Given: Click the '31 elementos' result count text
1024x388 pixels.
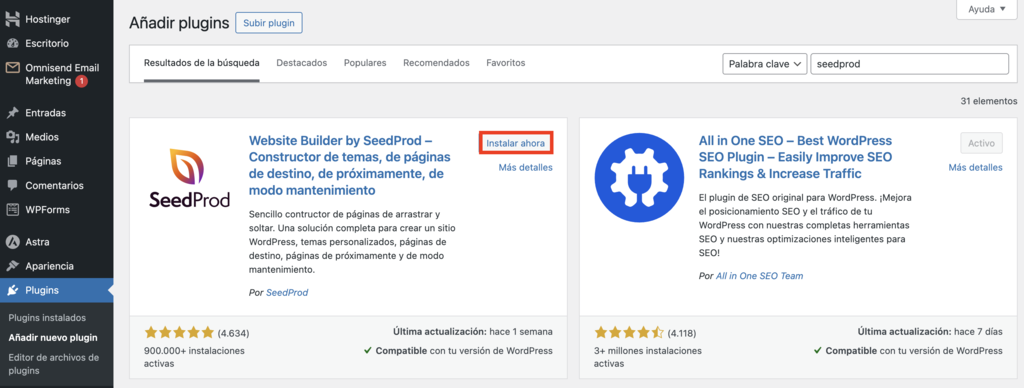Looking at the screenshot, I should click(989, 101).
